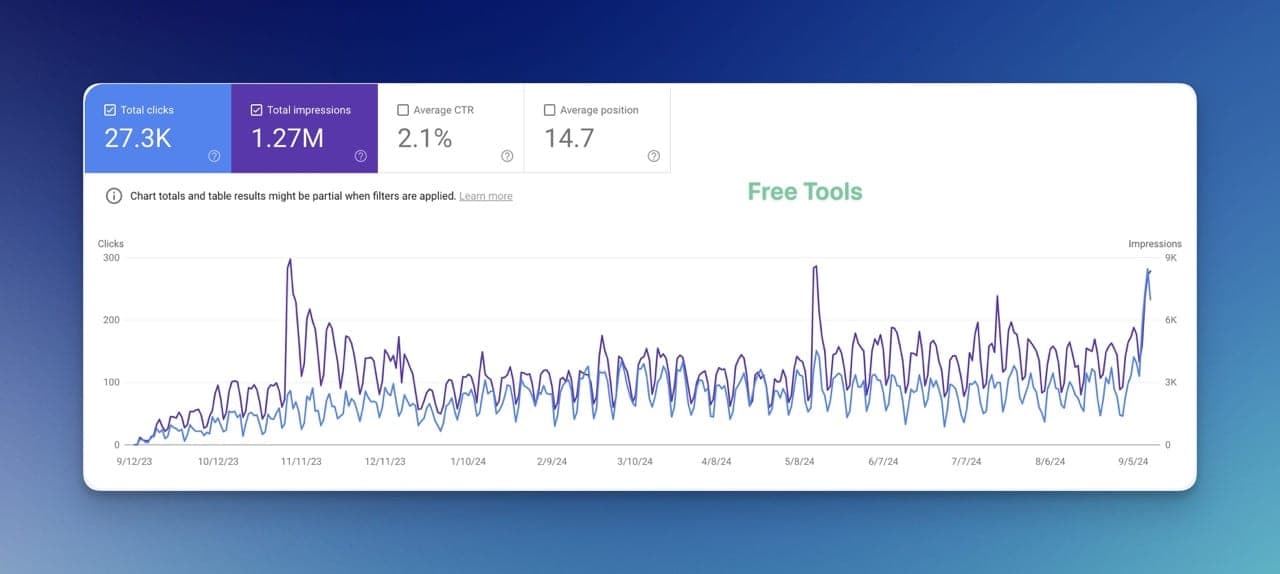The height and width of the screenshot is (574, 1280).
Task: Click the 2/9/24 date label
Action: click(551, 462)
